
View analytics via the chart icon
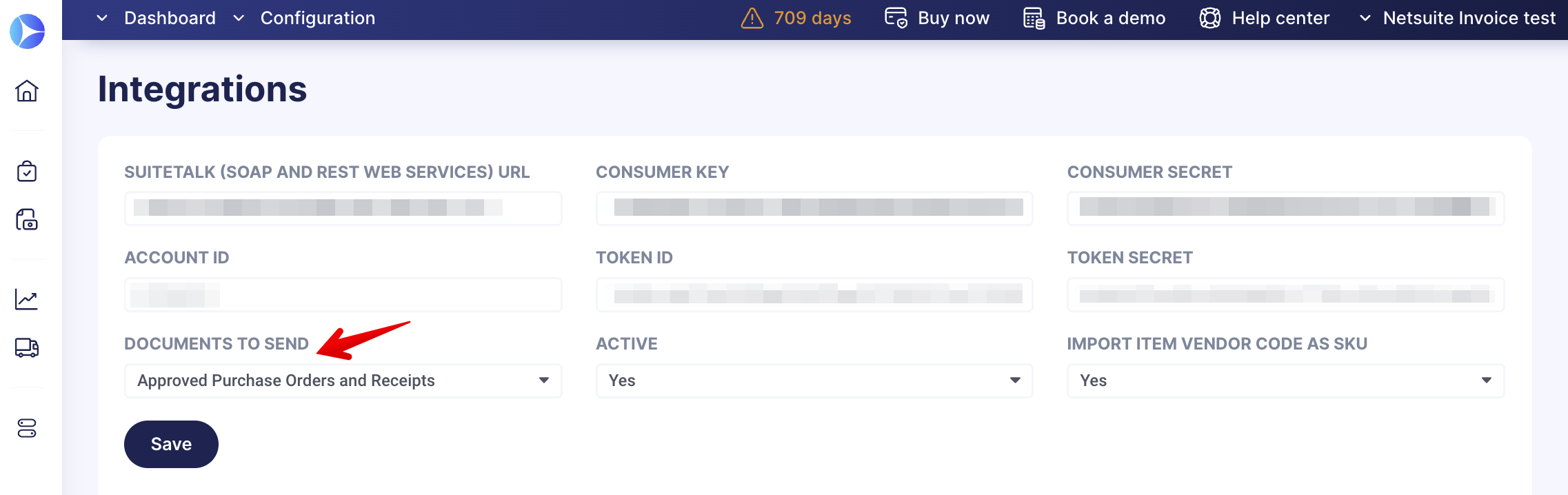26,299
